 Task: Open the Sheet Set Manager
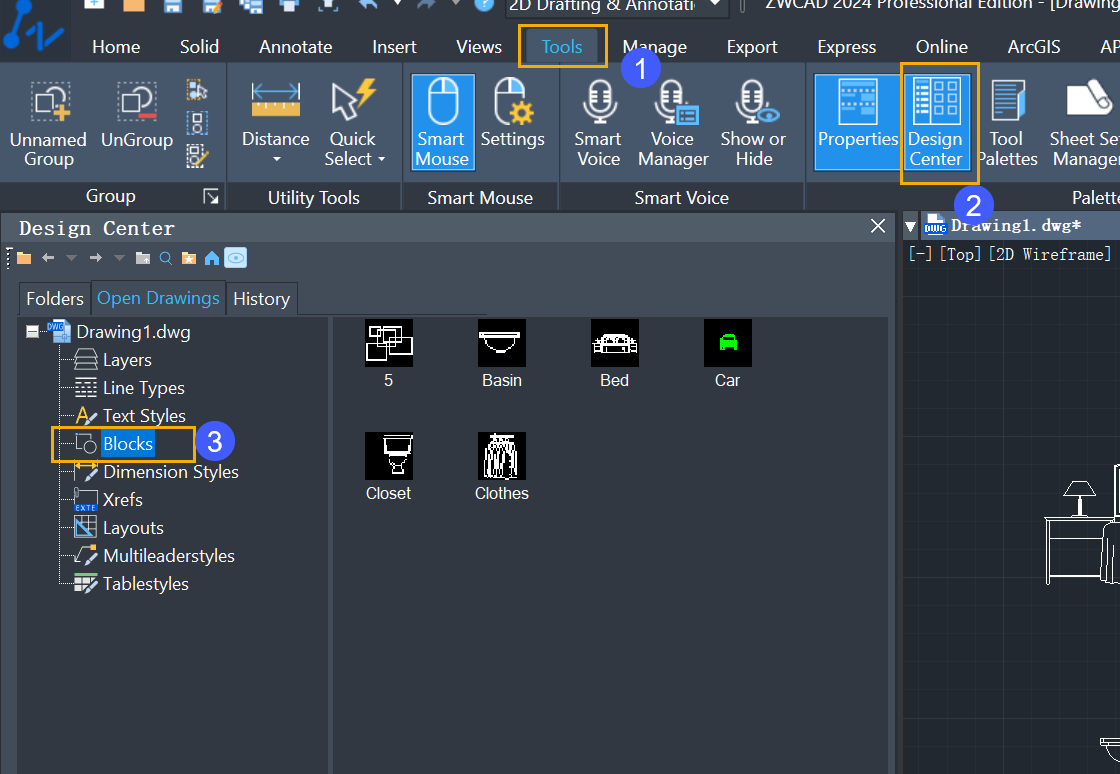point(1085,122)
